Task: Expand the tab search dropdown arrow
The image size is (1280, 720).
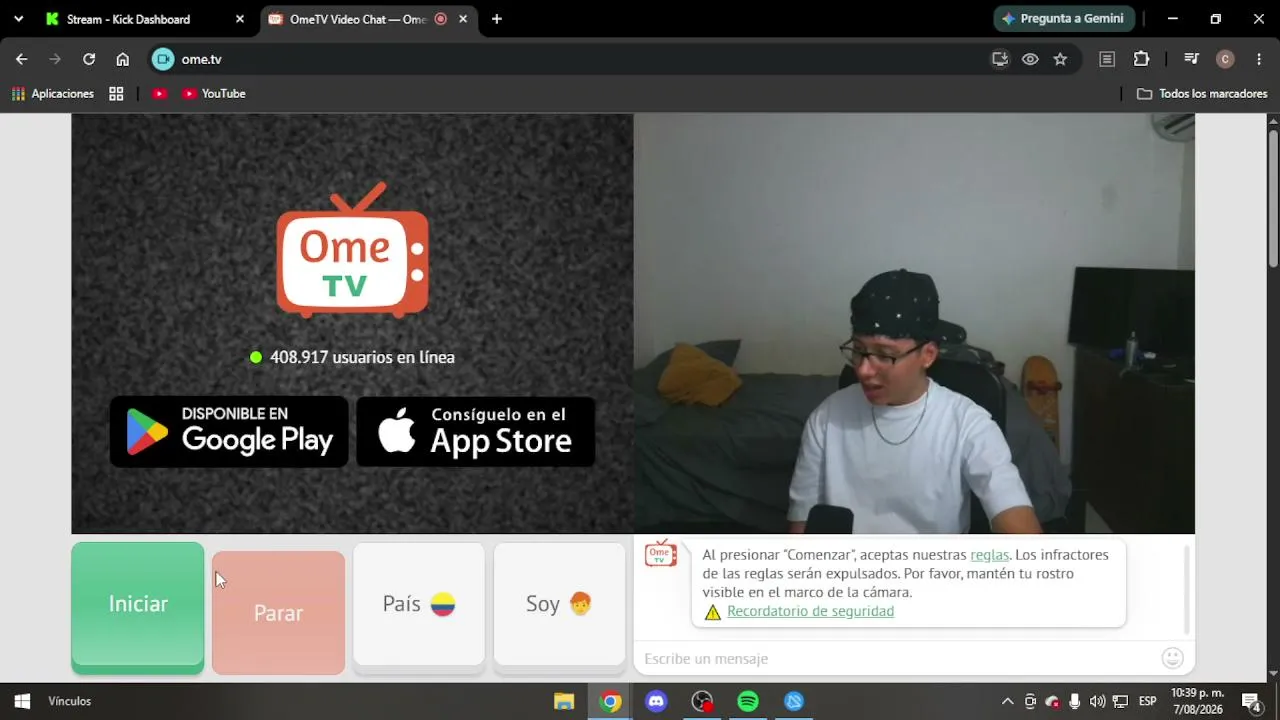Action: click(x=18, y=19)
